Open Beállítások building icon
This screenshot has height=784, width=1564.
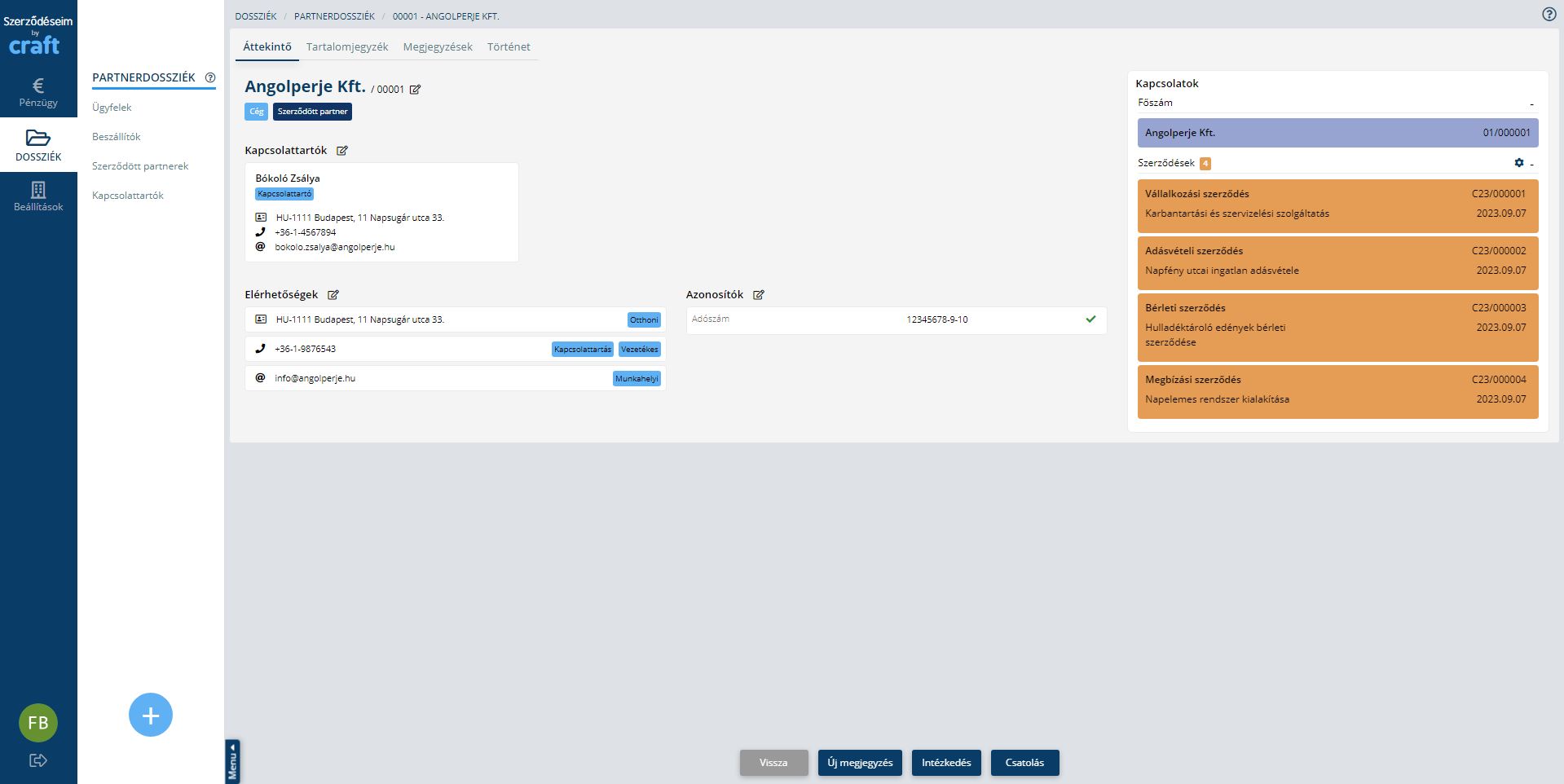tap(38, 190)
